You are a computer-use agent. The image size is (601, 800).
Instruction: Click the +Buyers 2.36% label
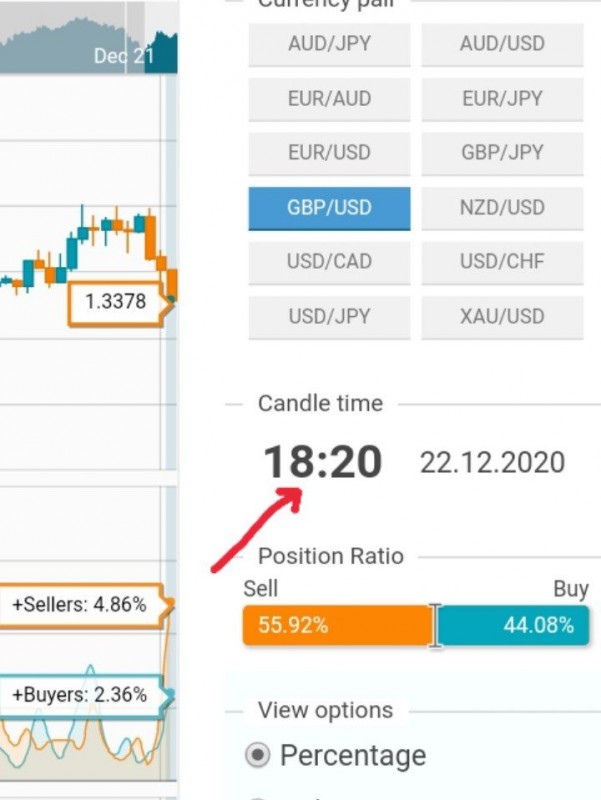(x=80, y=694)
